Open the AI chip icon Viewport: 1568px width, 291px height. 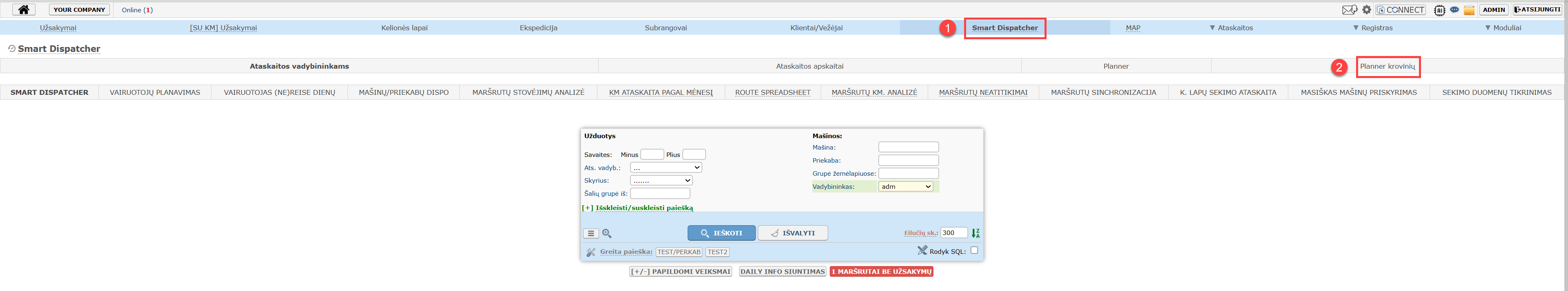tap(1439, 10)
